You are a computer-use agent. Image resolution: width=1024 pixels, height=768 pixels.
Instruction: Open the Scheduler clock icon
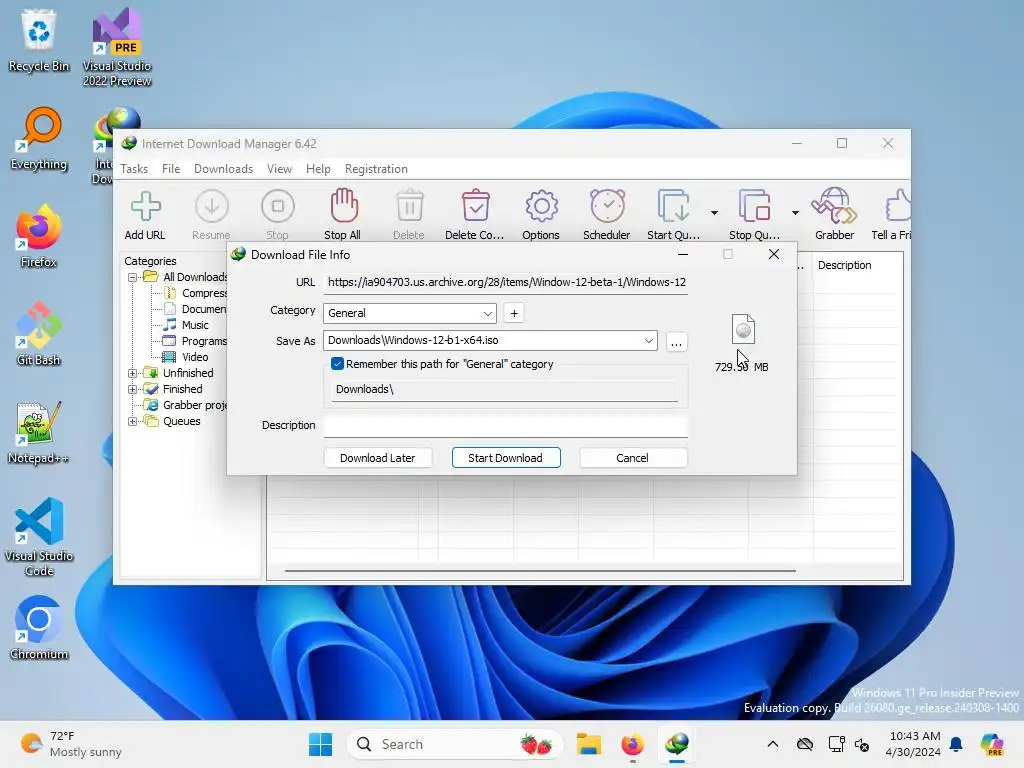pyautogui.click(x=607, y=207)
